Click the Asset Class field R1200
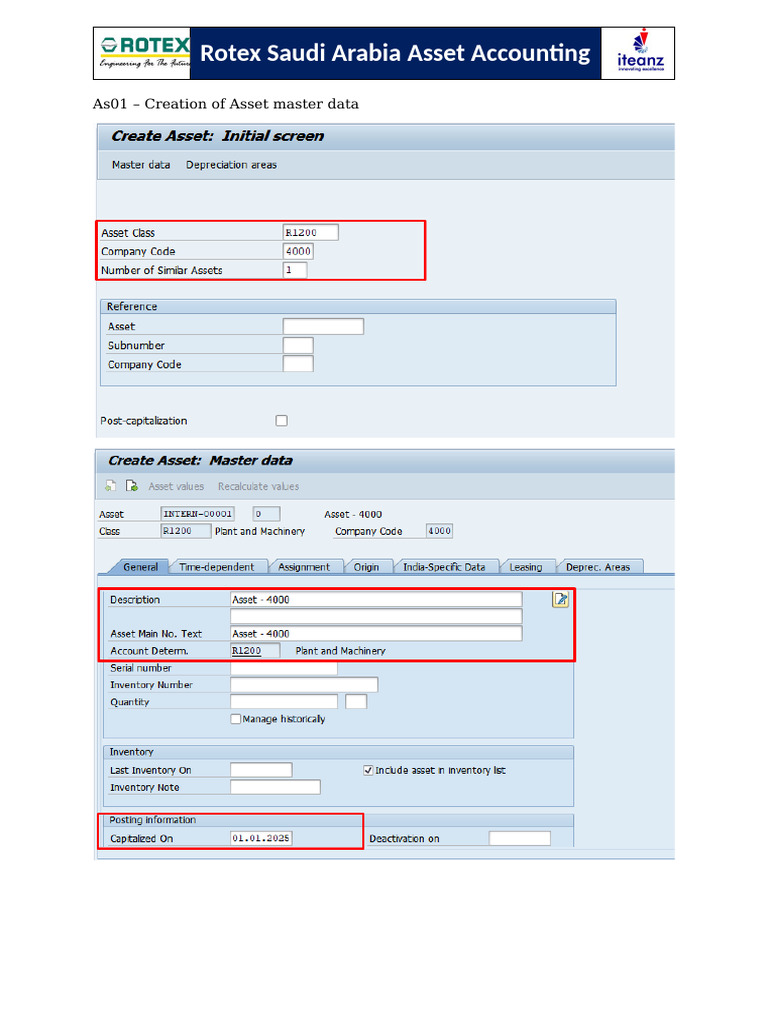 click(x=311, y=232)
